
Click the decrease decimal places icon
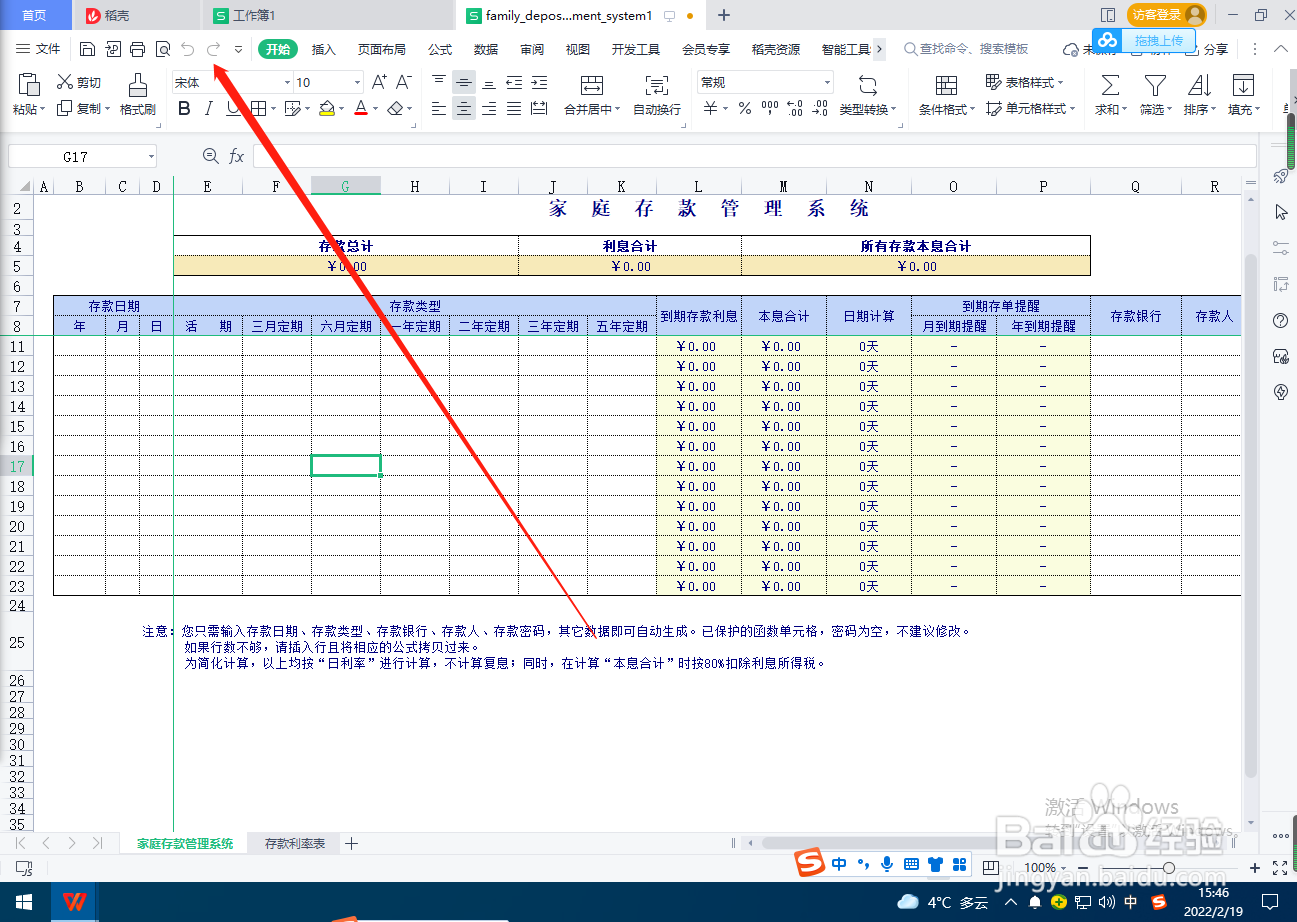pyautogui.click(x=820, y=109)
